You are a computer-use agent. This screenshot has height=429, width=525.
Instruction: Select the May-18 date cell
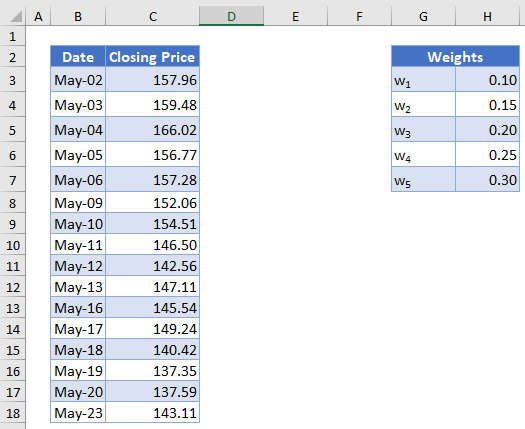[x=78, y=349]
